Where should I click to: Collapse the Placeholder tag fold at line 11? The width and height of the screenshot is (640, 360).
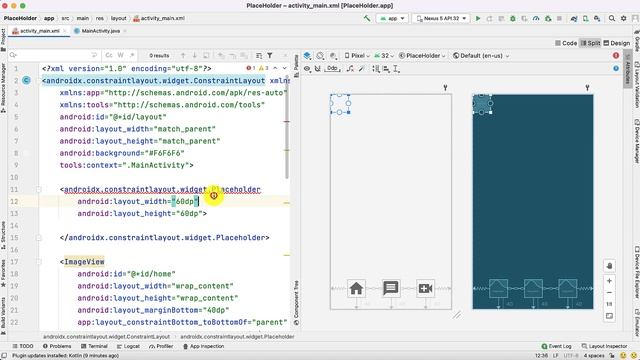[x=39, y=189]
